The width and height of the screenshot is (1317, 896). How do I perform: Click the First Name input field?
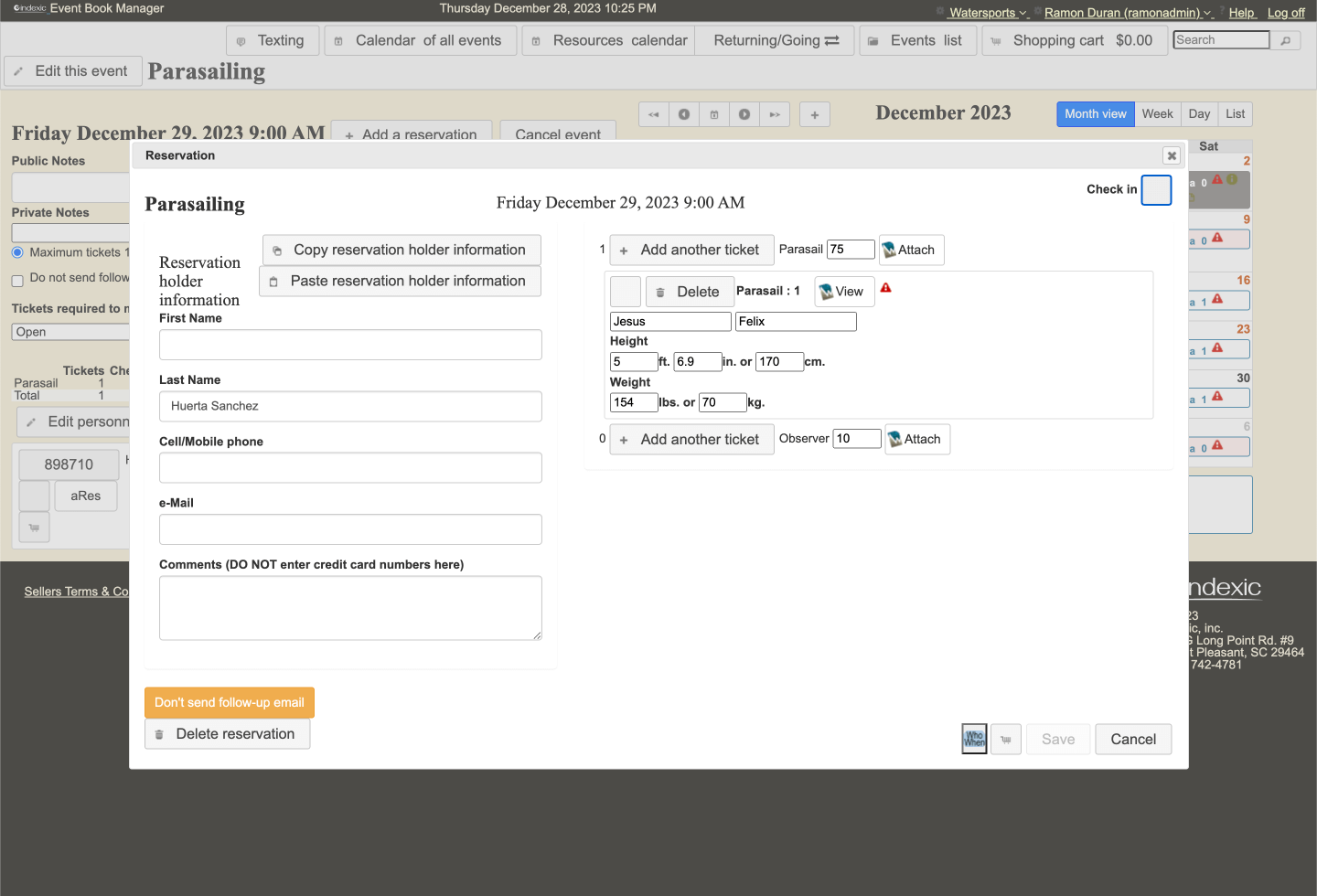coord(350,345)
